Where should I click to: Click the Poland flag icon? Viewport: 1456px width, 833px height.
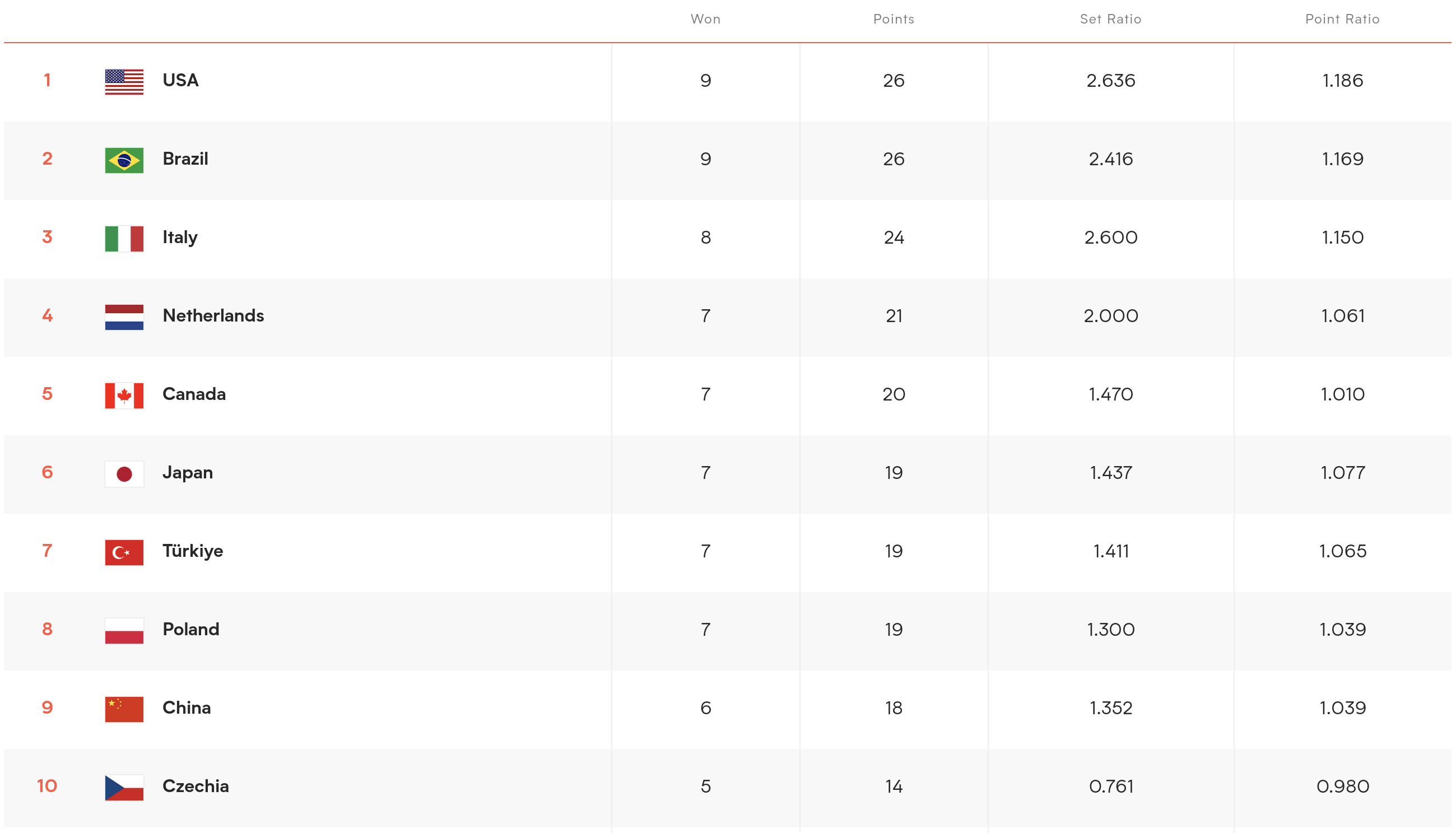point(124,630)
